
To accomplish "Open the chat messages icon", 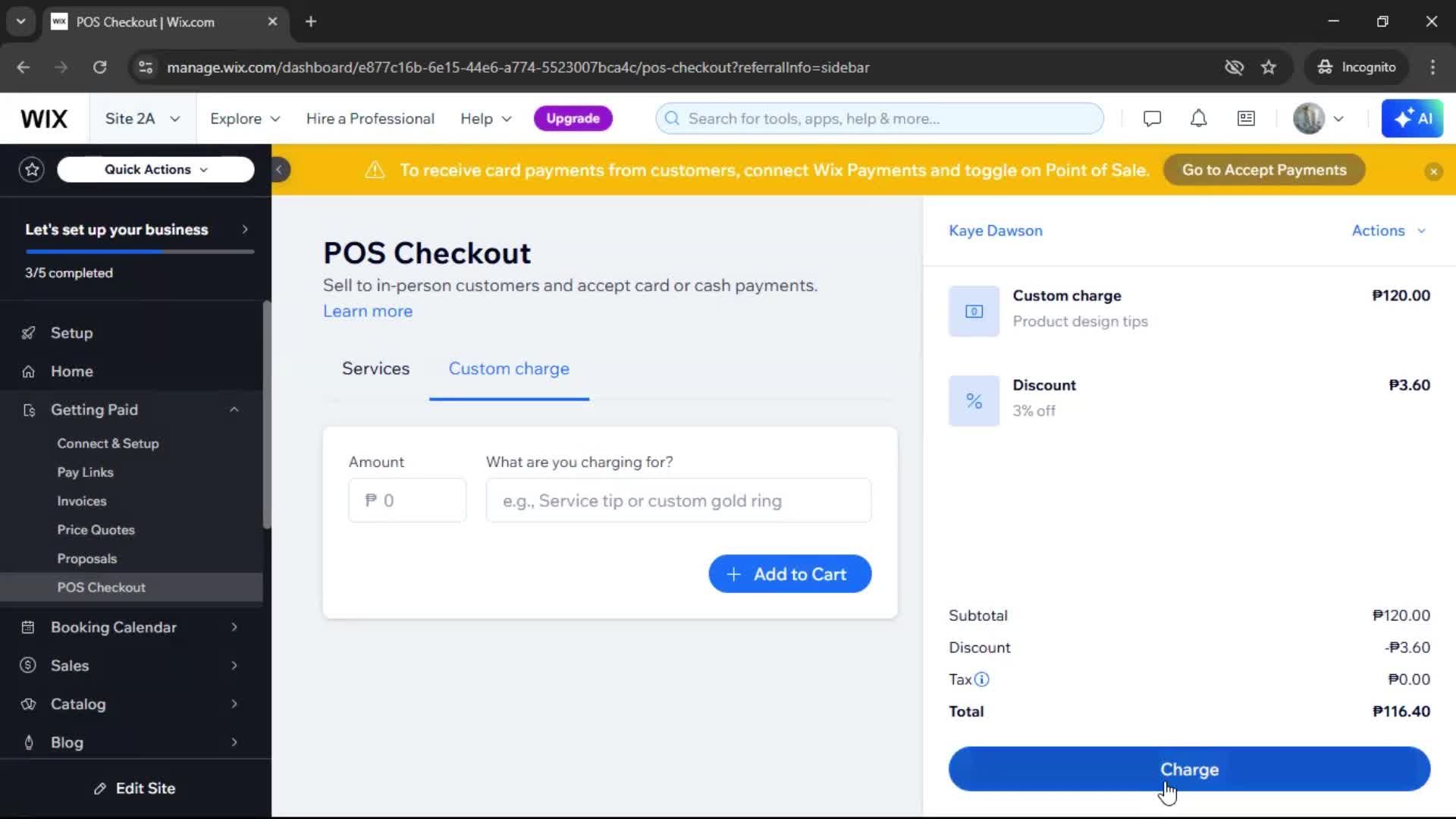I will 1152,118.
